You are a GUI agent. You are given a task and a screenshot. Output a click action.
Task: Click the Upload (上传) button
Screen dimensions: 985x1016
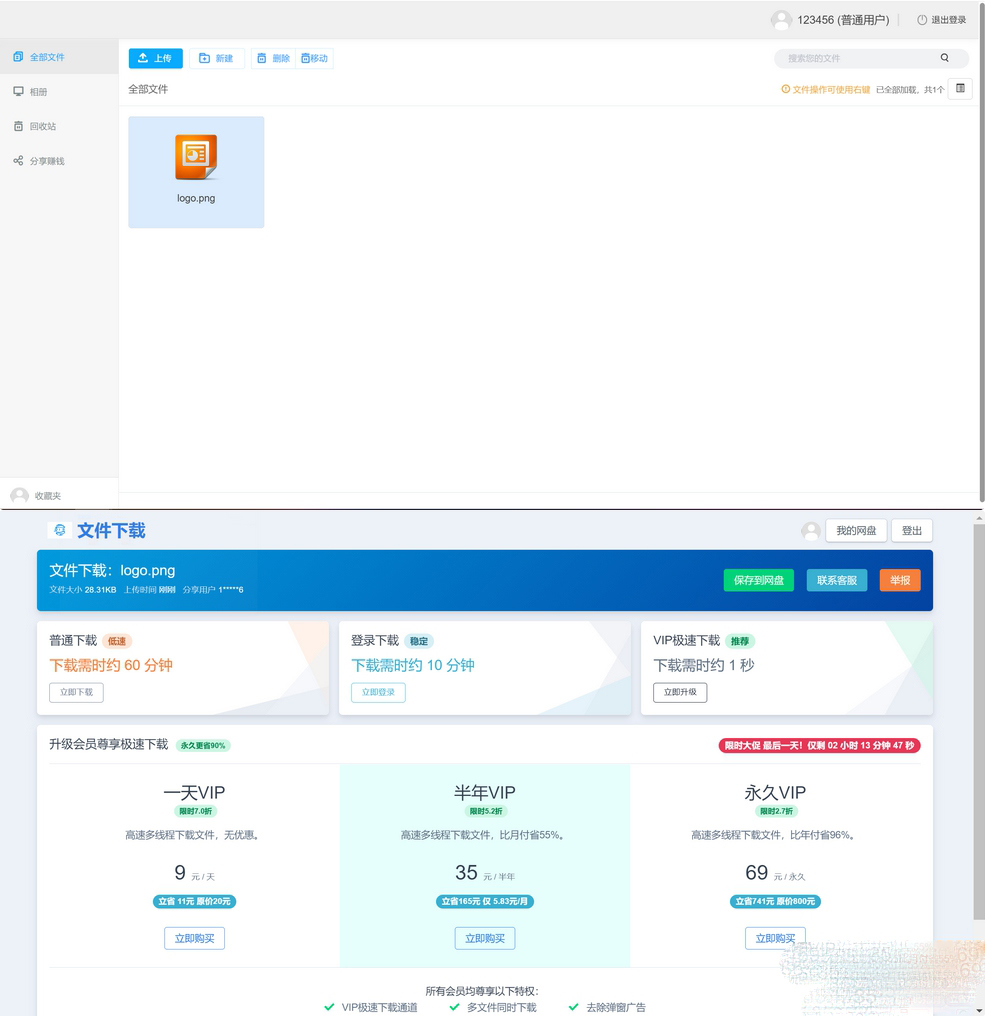point(155,58)
